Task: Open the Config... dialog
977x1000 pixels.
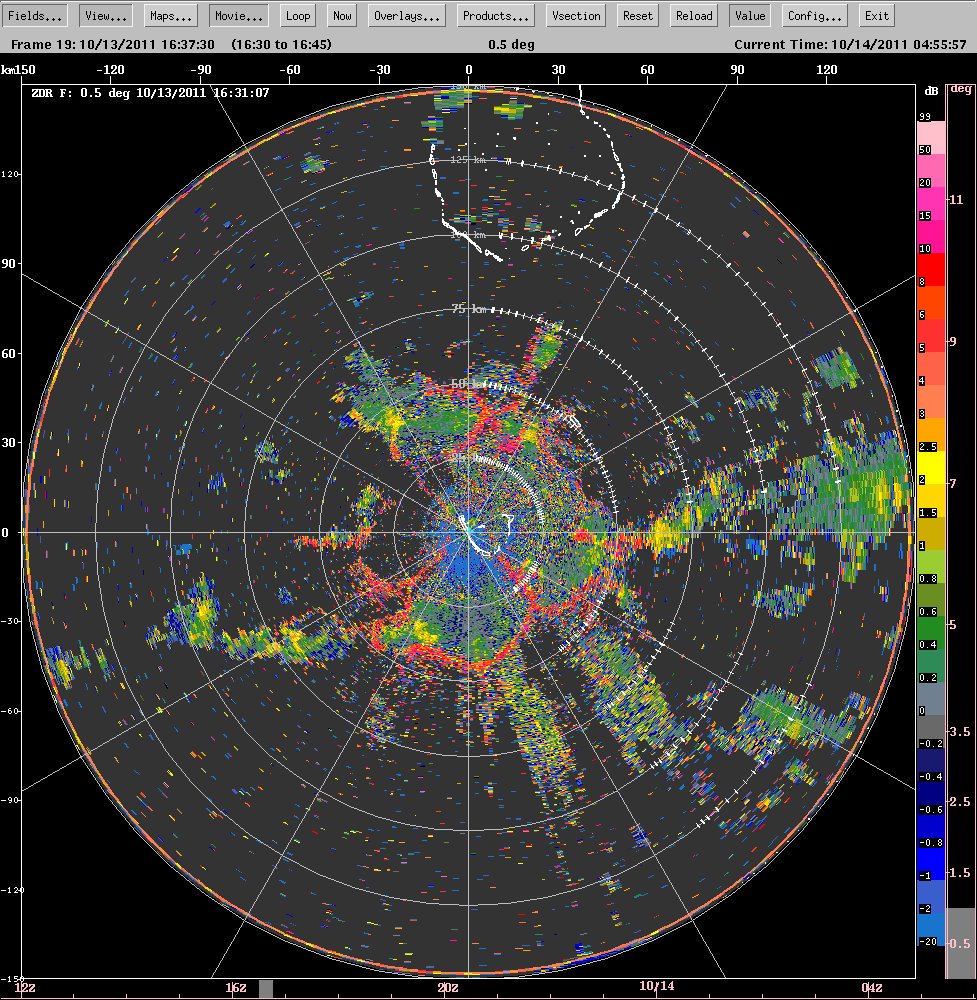Action: click(x=815, y=16)
